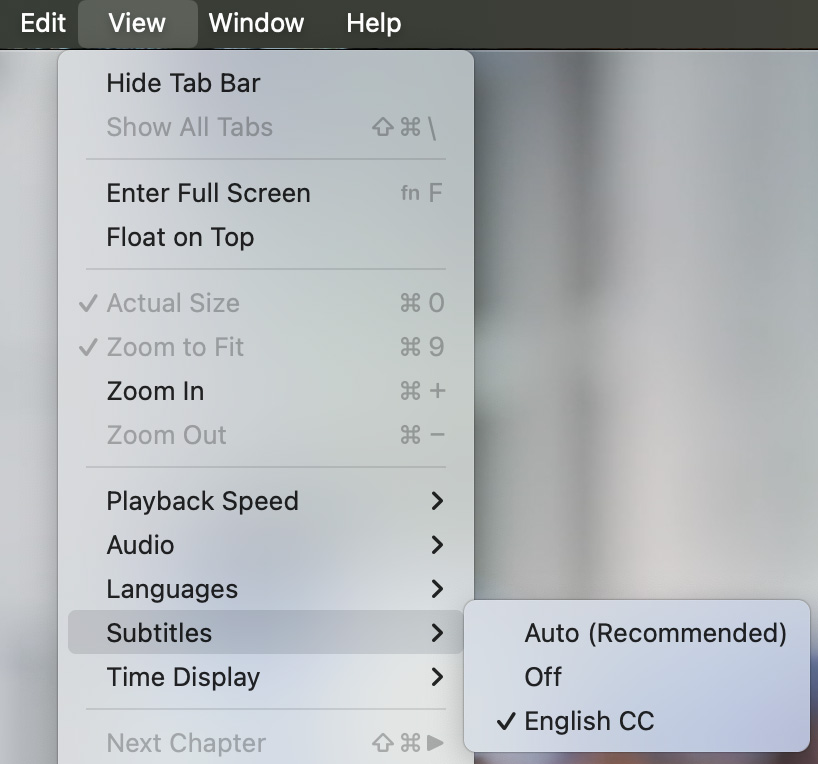
Task: Select Auto (Recommended) subtitles
Action: 655,633
